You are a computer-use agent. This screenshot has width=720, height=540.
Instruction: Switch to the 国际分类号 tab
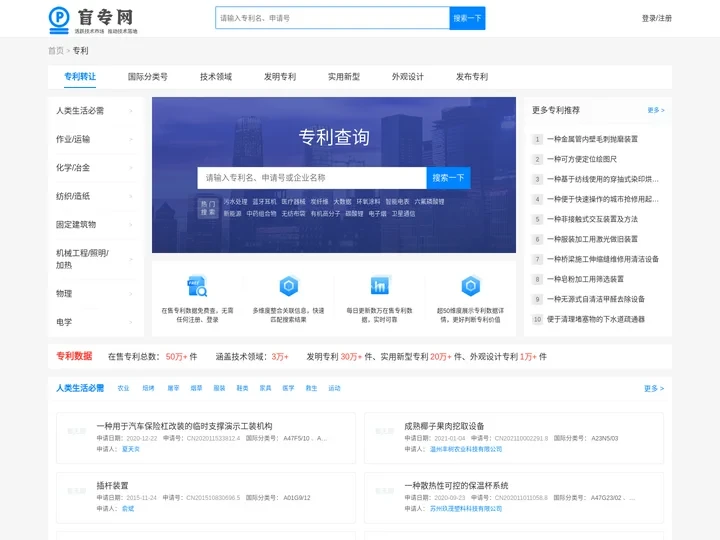pyautogui.click(x=147, y=77)
